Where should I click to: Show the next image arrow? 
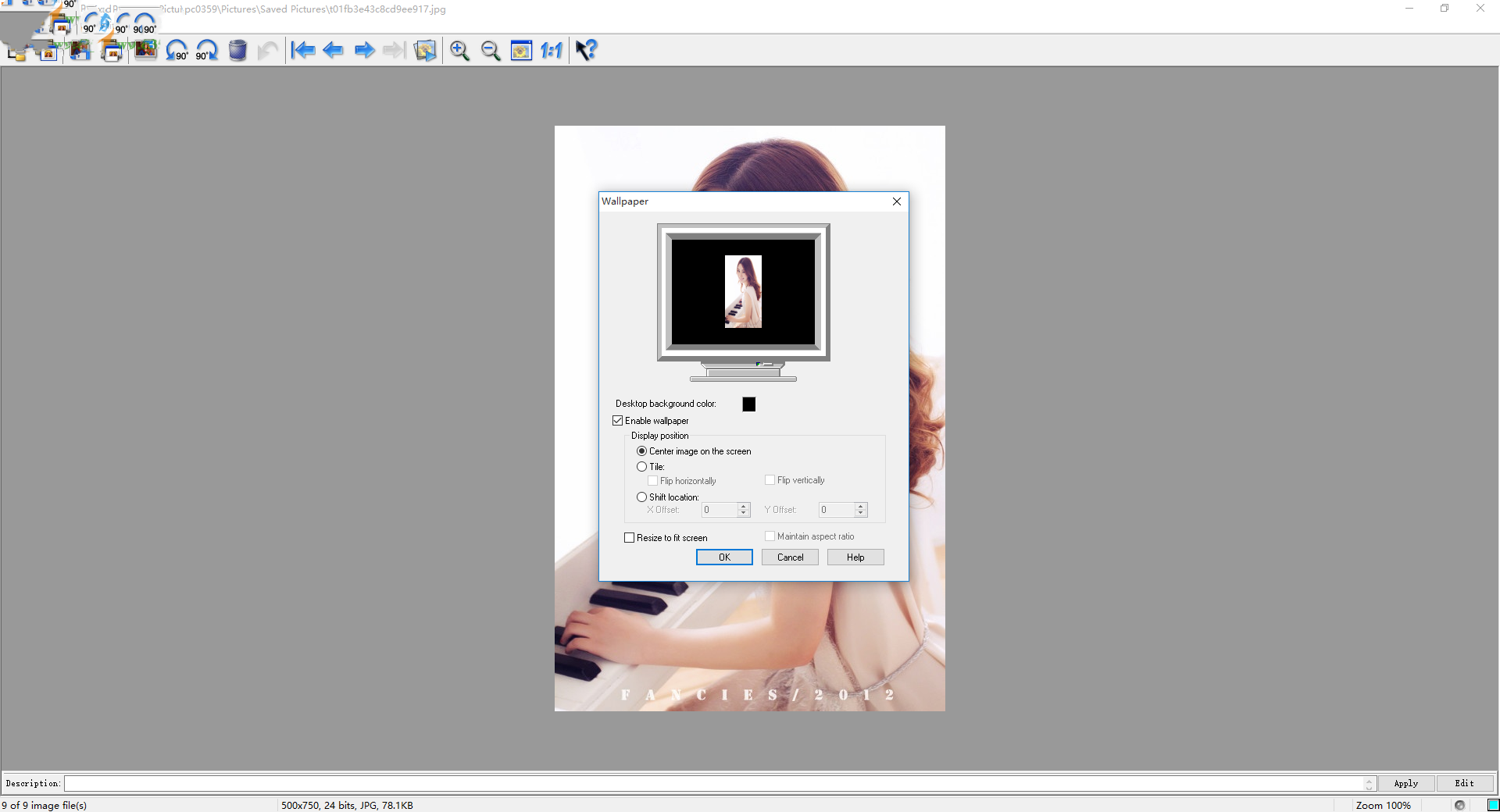(364, 51)
